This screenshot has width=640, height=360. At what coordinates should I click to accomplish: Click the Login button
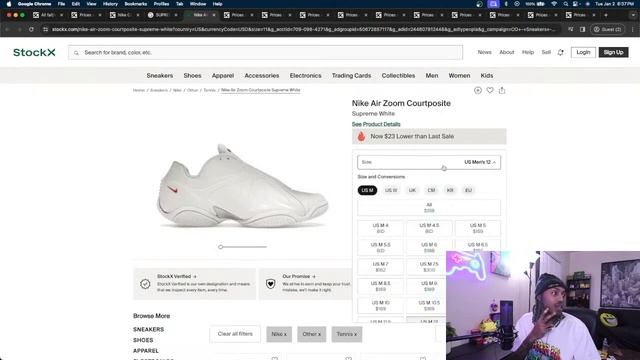pos(583,52)
